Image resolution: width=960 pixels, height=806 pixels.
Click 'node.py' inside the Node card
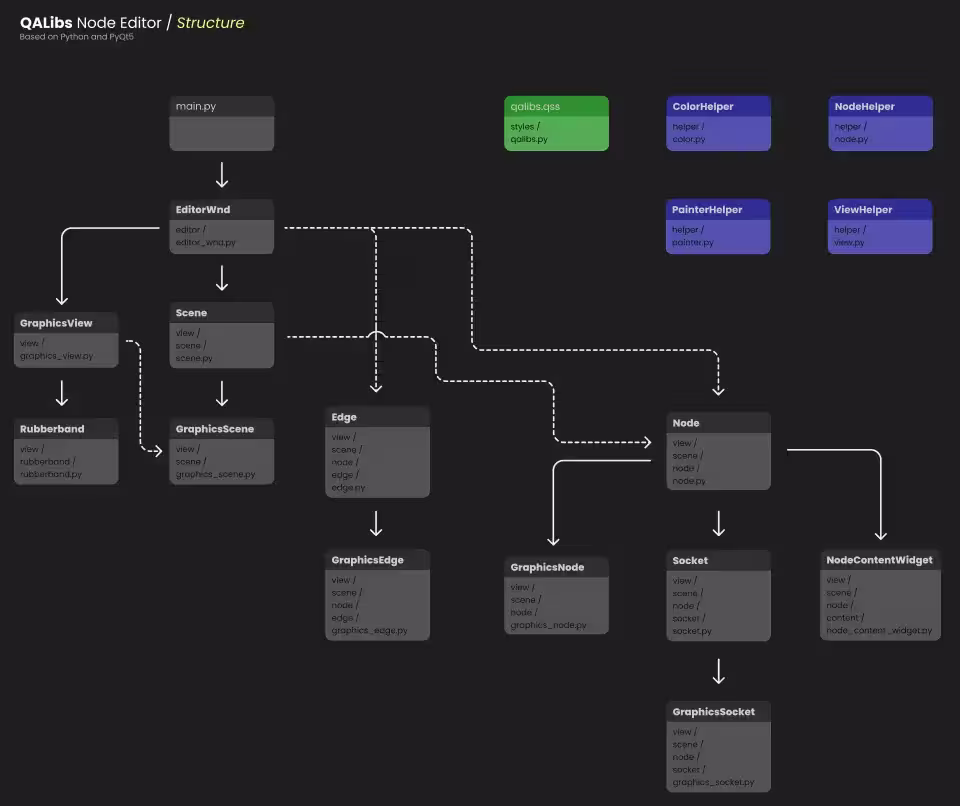click(x=689, y=481)
